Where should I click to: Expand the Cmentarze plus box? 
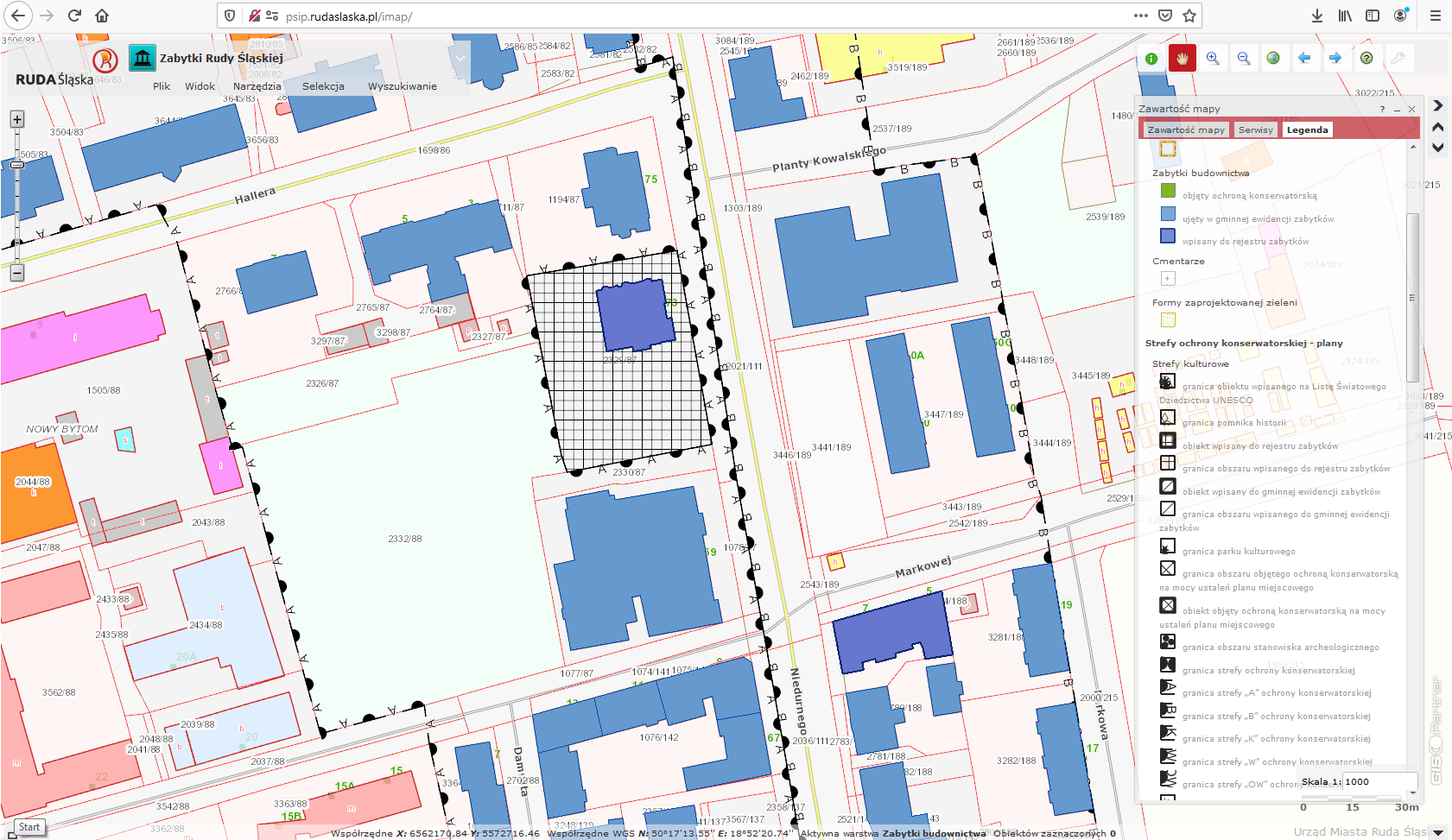[1168, 278]
